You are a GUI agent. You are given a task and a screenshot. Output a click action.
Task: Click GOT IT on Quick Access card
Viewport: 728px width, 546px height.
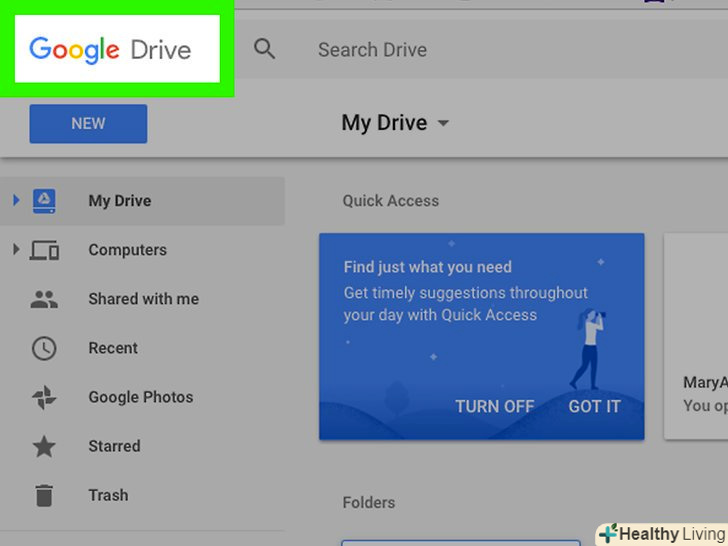pos(594,407)
